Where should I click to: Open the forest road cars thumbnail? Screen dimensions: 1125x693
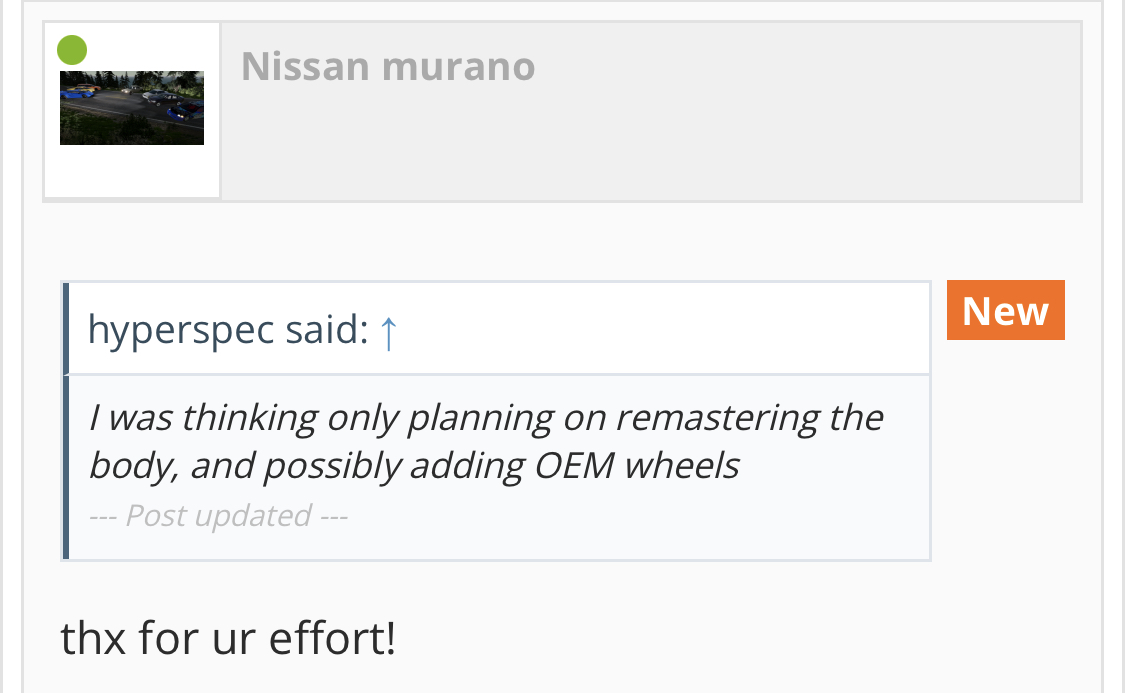(x=132, y=108)
